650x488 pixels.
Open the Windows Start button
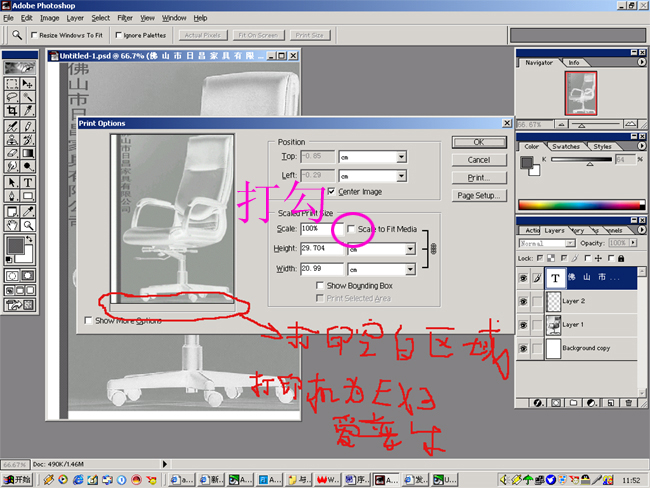[17, 480]
